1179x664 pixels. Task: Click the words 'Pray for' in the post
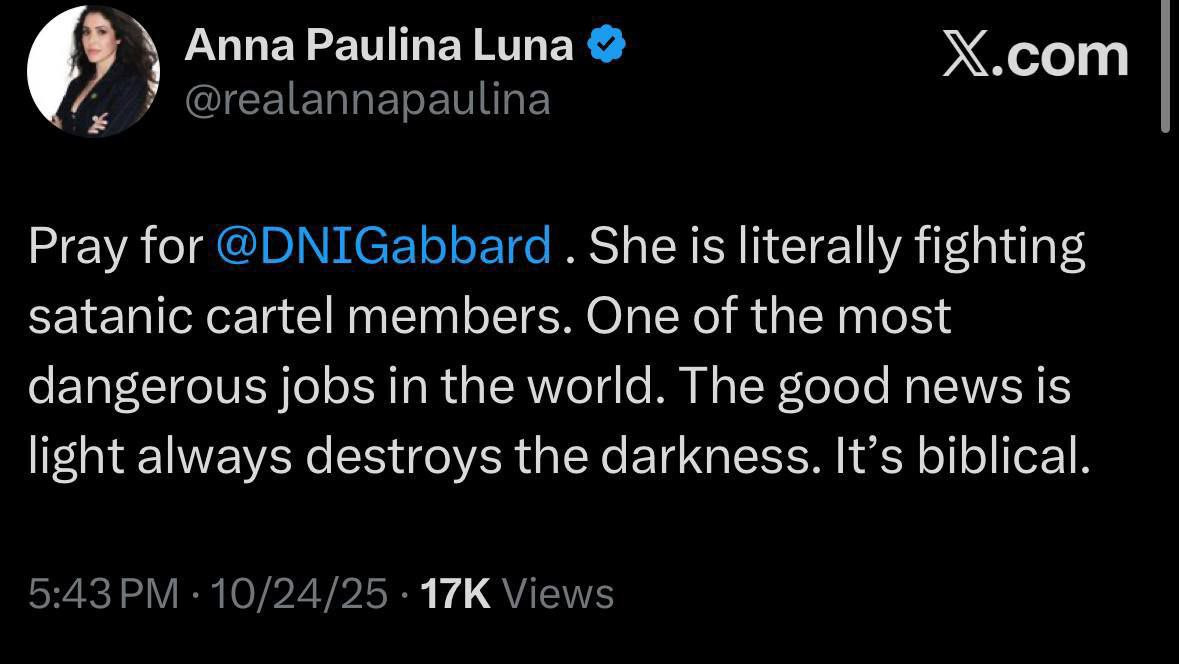(x=115, y=247)
